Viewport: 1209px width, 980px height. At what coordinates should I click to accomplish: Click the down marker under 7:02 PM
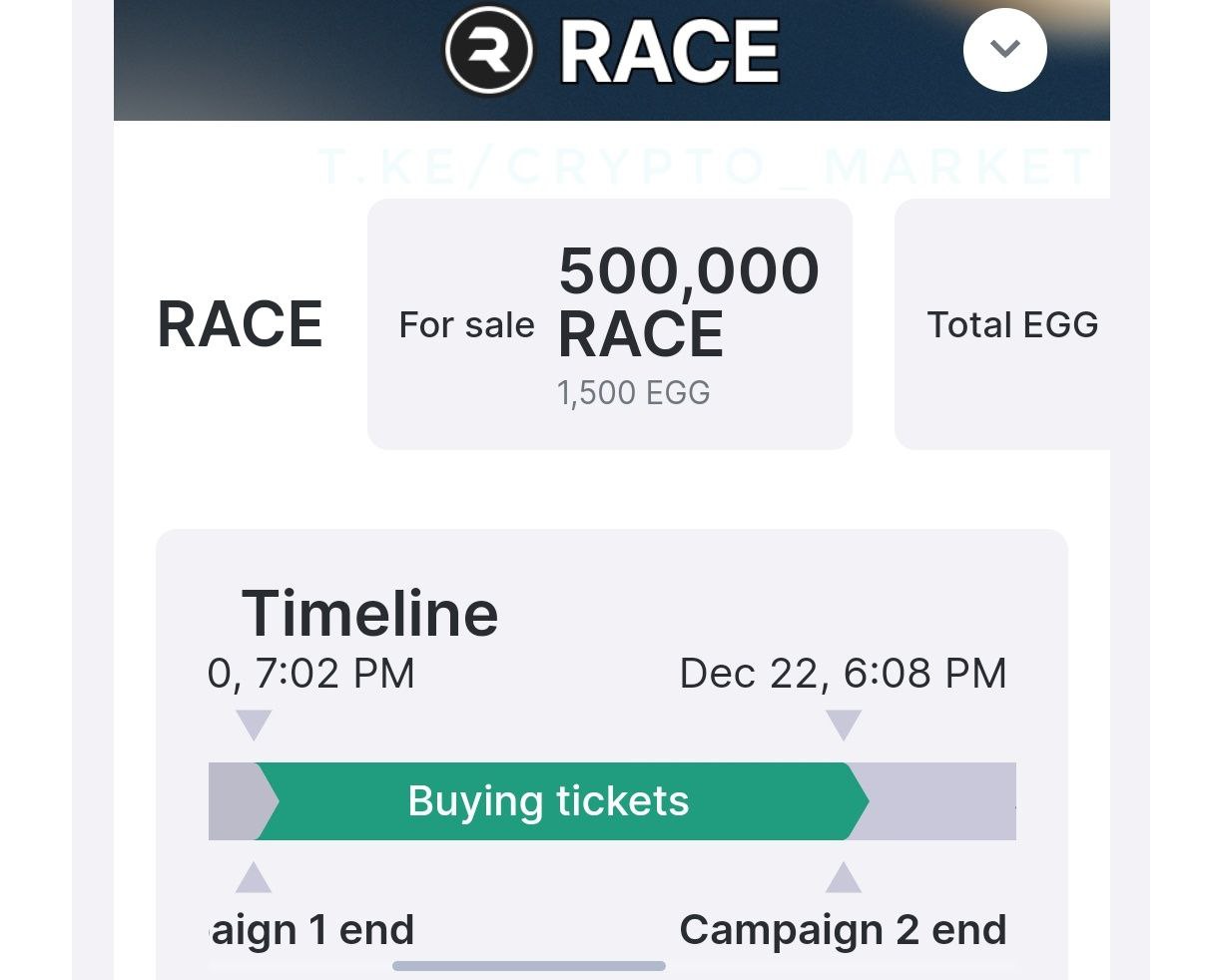[x=254, y=725]
